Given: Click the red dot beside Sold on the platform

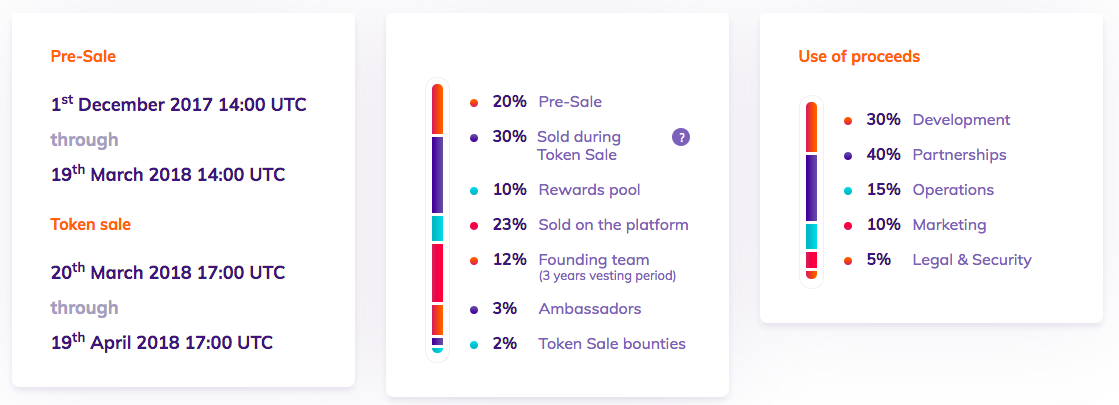Looking at the screenshot, I should pyautogui.click(x=474, y=226).
